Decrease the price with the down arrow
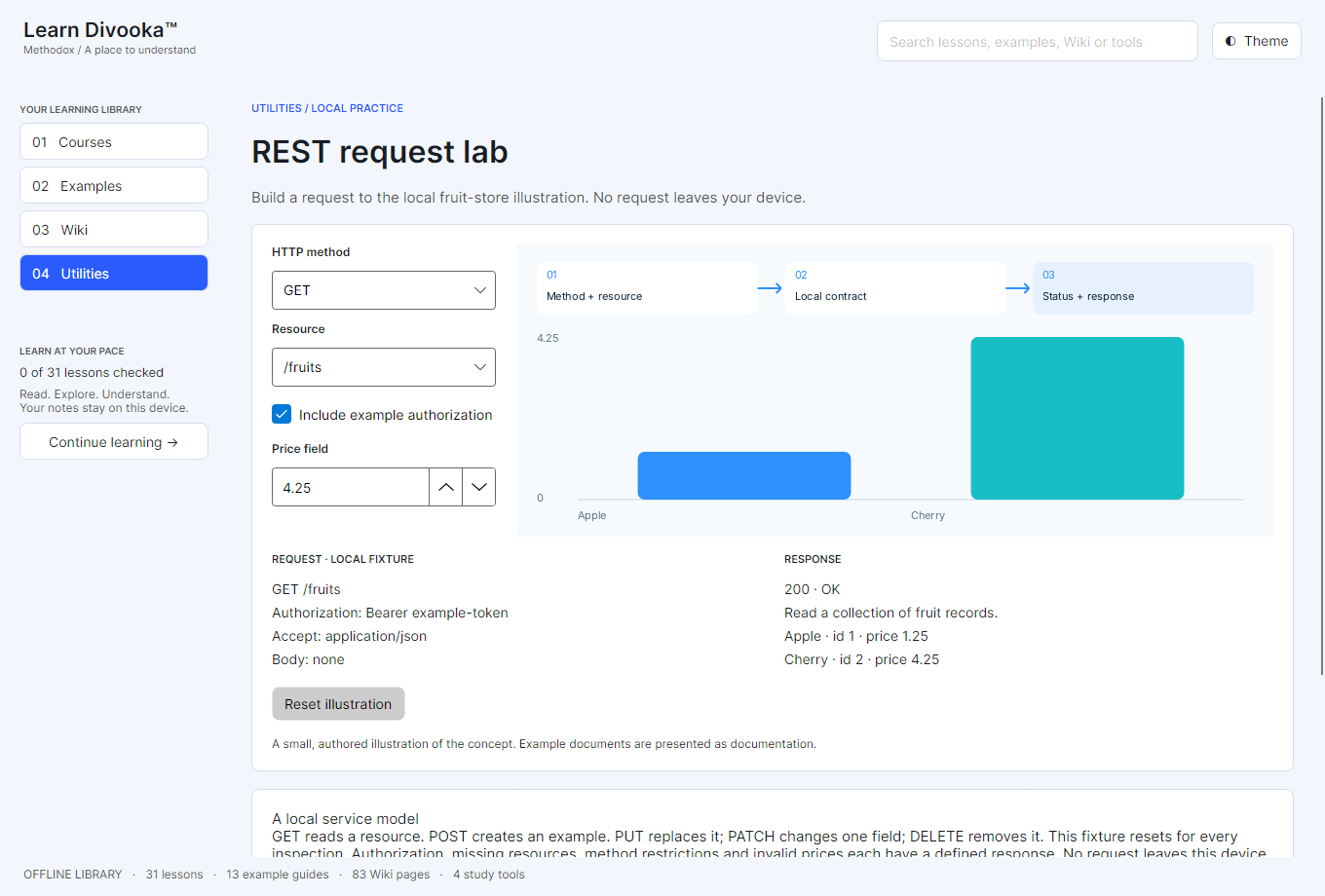This screenshot has height=896, width=1325. (478, 487)
